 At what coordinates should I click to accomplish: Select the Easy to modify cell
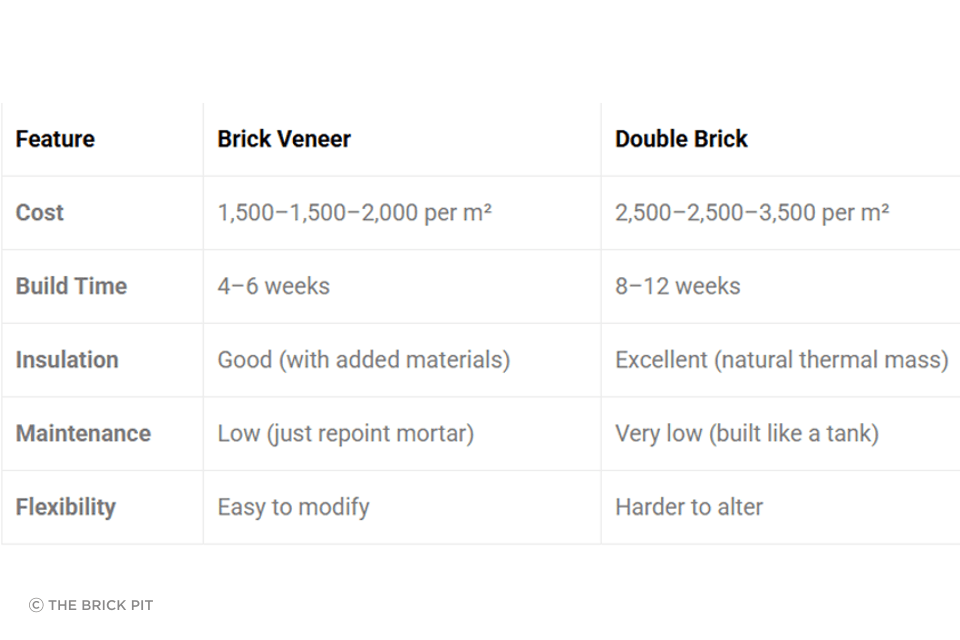click(x=293, y=507)
